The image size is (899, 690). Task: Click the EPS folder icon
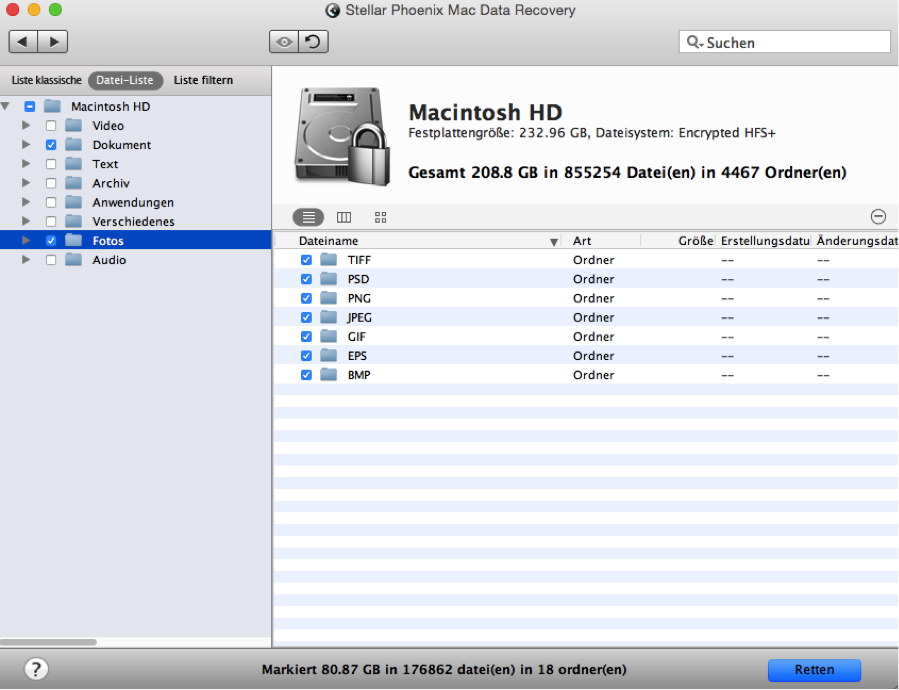tap(329, 356)
